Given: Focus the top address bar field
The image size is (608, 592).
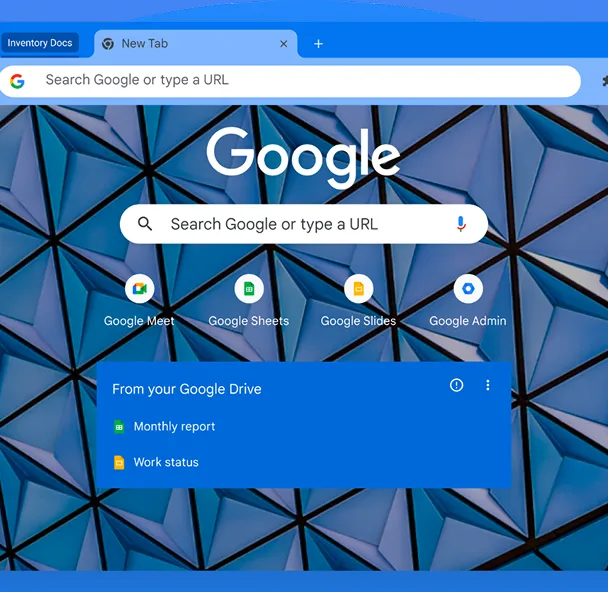Looking at the screenshot, I should [290, 81].
